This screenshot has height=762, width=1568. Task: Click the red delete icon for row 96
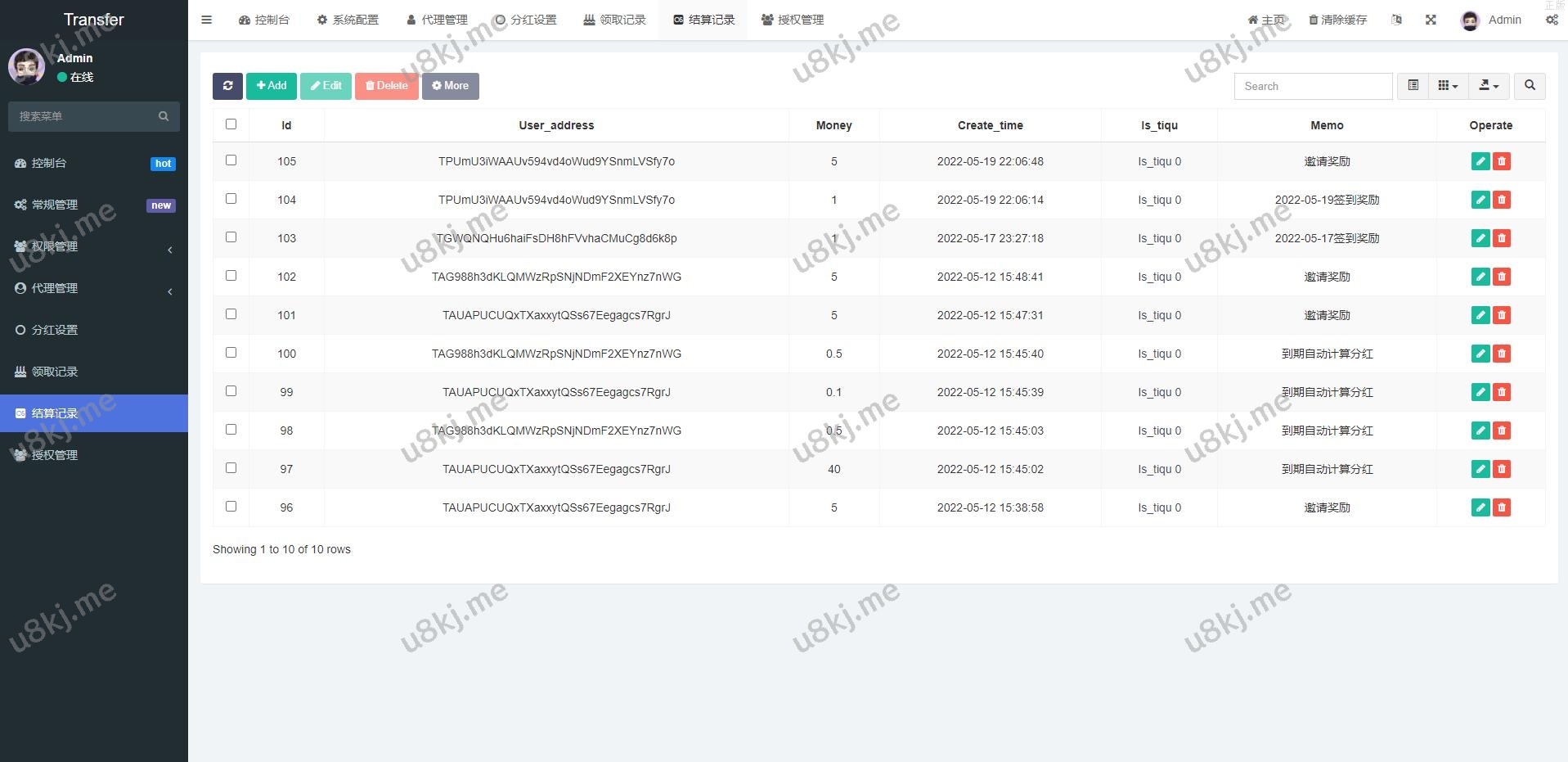click(x=1502, y=507)
